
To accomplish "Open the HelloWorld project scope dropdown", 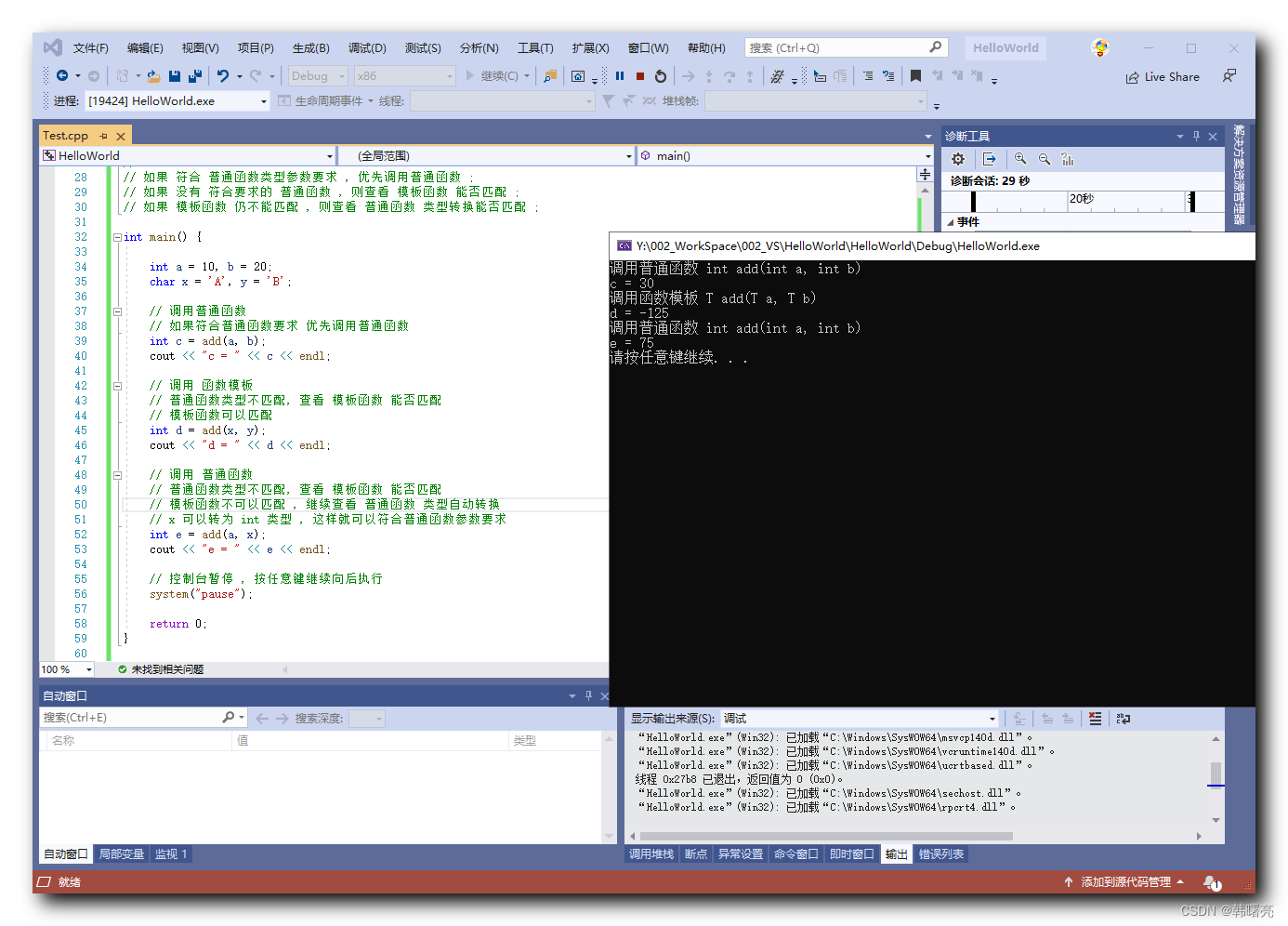I will [x=187, y=155].
